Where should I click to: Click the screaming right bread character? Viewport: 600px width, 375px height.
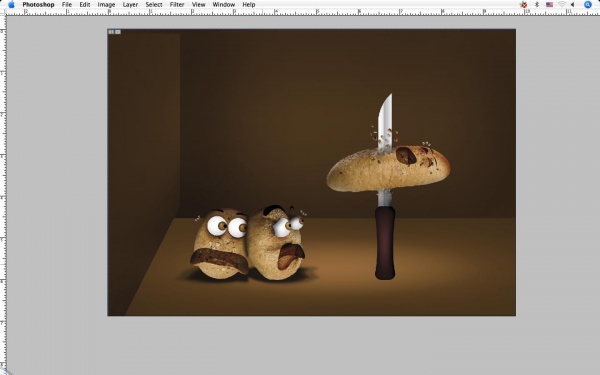(276, 243)
